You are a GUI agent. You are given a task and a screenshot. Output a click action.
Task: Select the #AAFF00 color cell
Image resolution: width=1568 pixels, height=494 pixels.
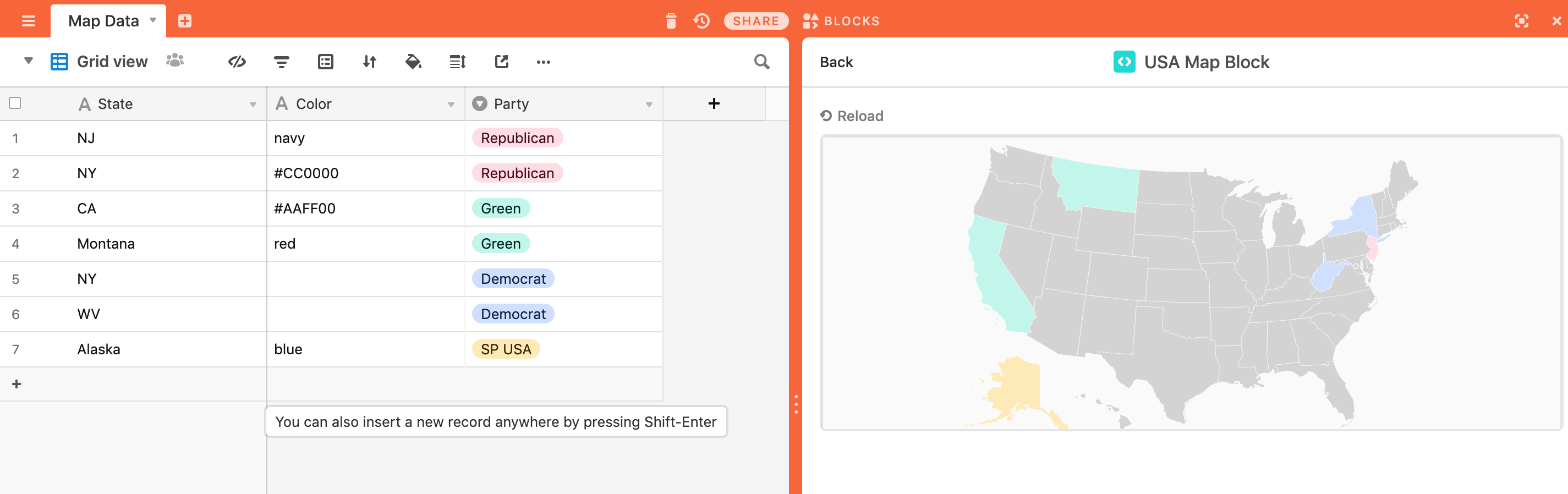click(x=366, y=208)
